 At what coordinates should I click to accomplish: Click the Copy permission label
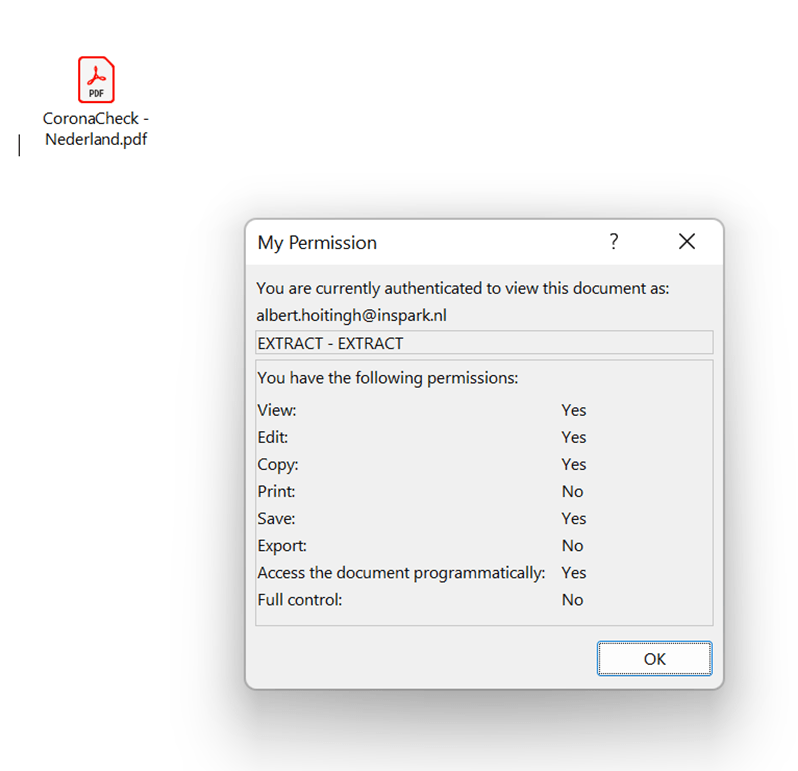coord(278,464)
